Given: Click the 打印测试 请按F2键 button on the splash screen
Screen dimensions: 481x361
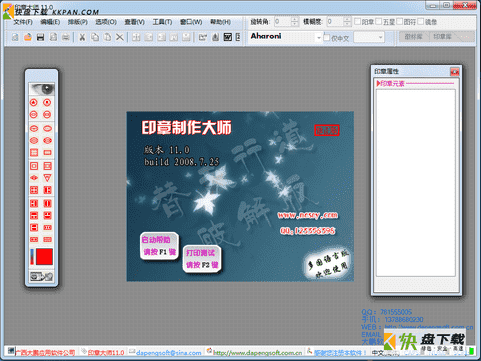Looking at the screenshot, I should (202, 259).
